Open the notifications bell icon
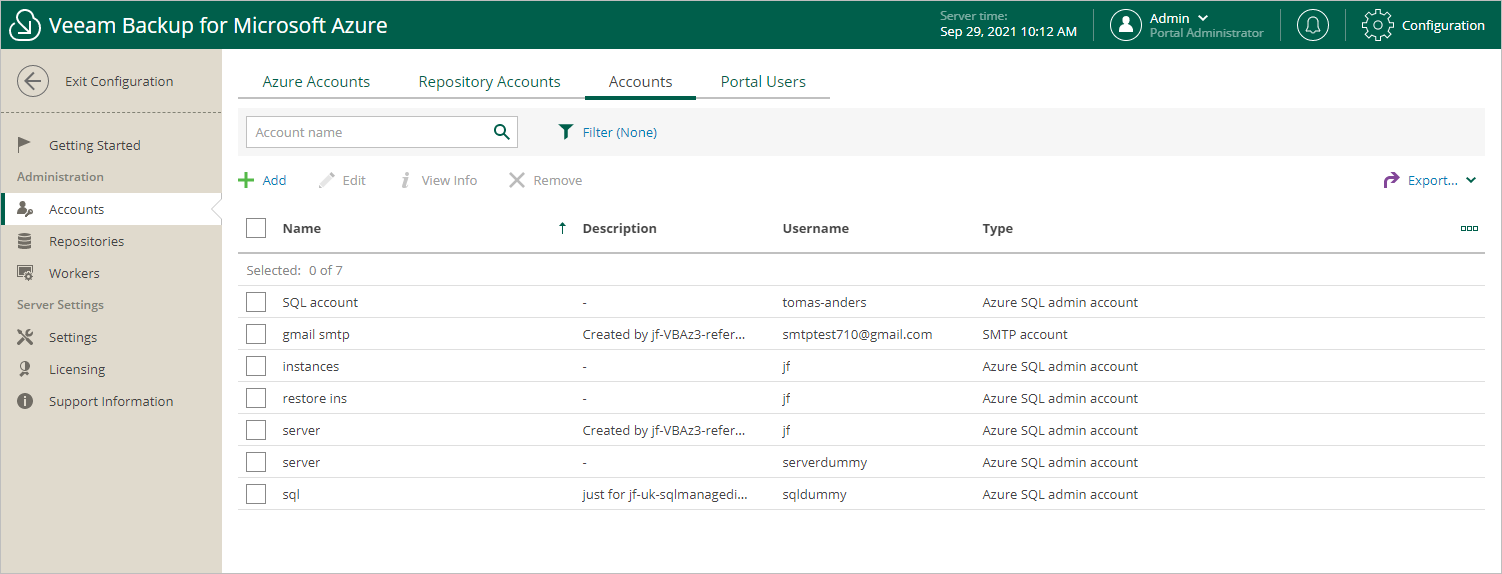1502x574 pixels. 1313,25
